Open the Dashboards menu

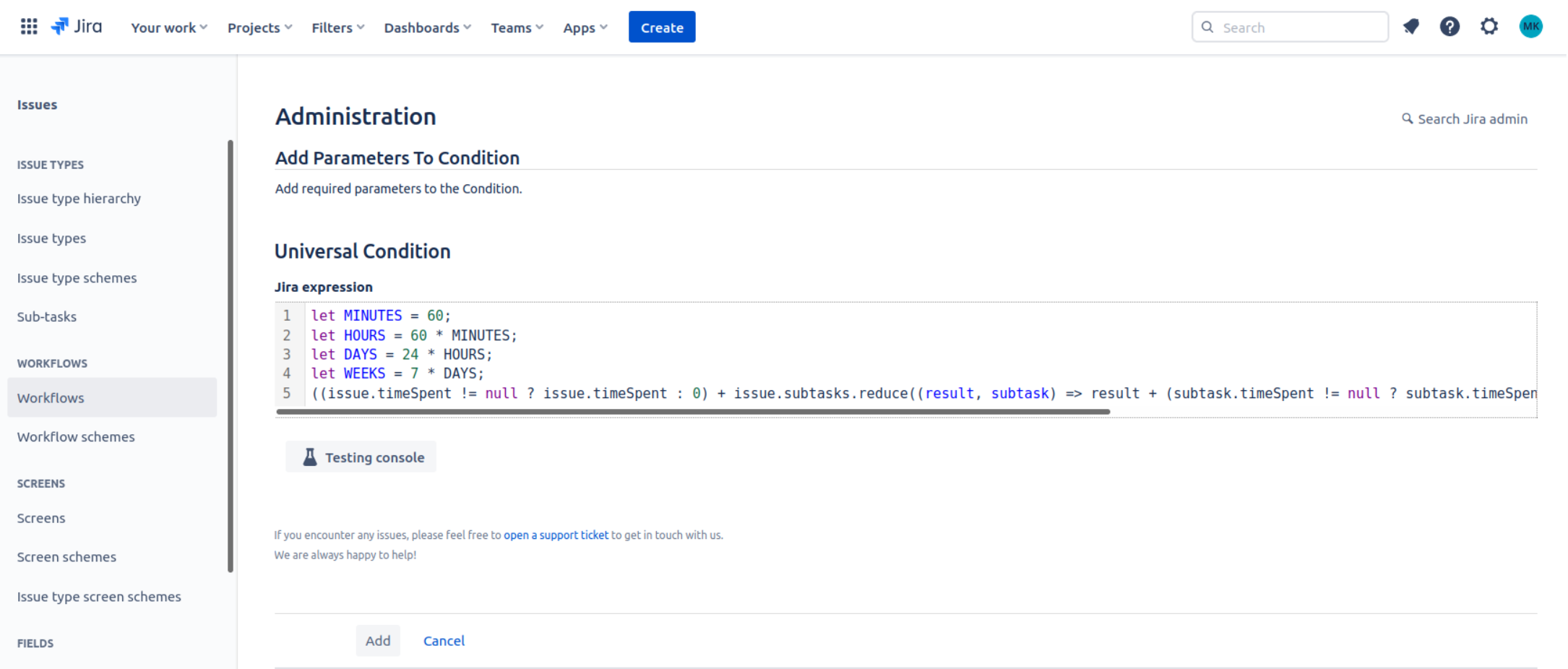click(x=427, y=27)
